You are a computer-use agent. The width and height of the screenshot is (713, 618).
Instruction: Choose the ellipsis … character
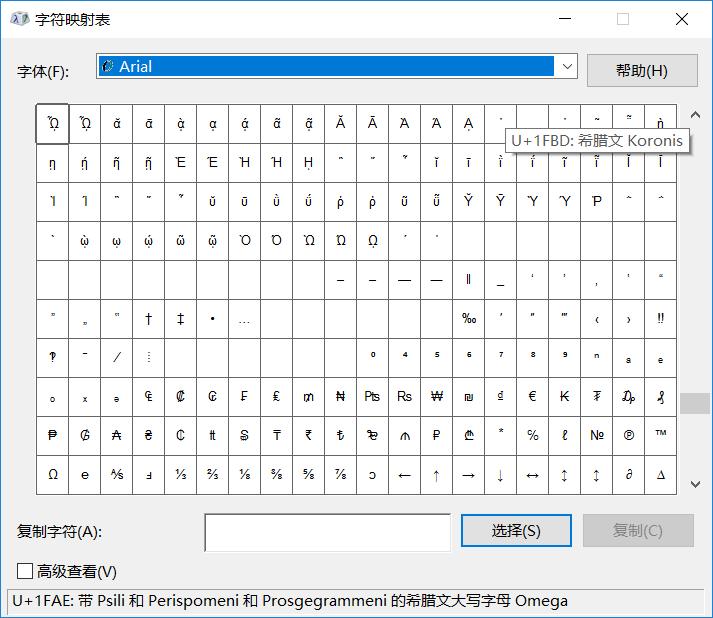tap(245, 319)
